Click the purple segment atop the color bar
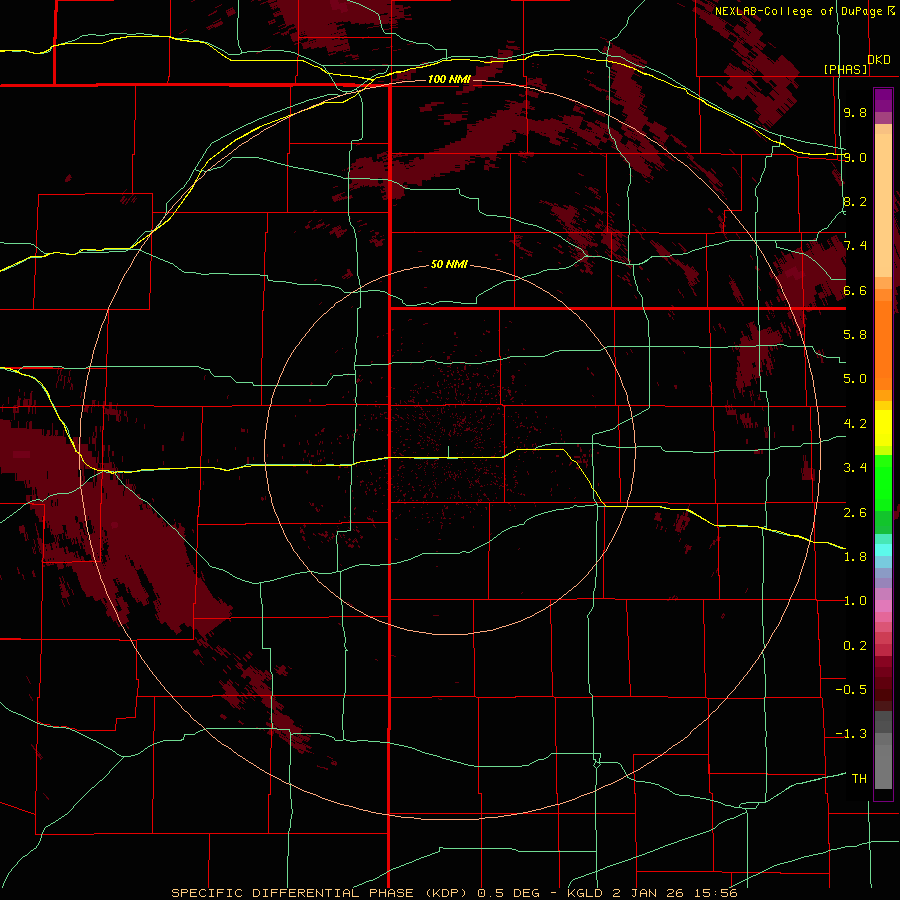Image resolution: width=900 pixels, height=900 pixels. 883,100
